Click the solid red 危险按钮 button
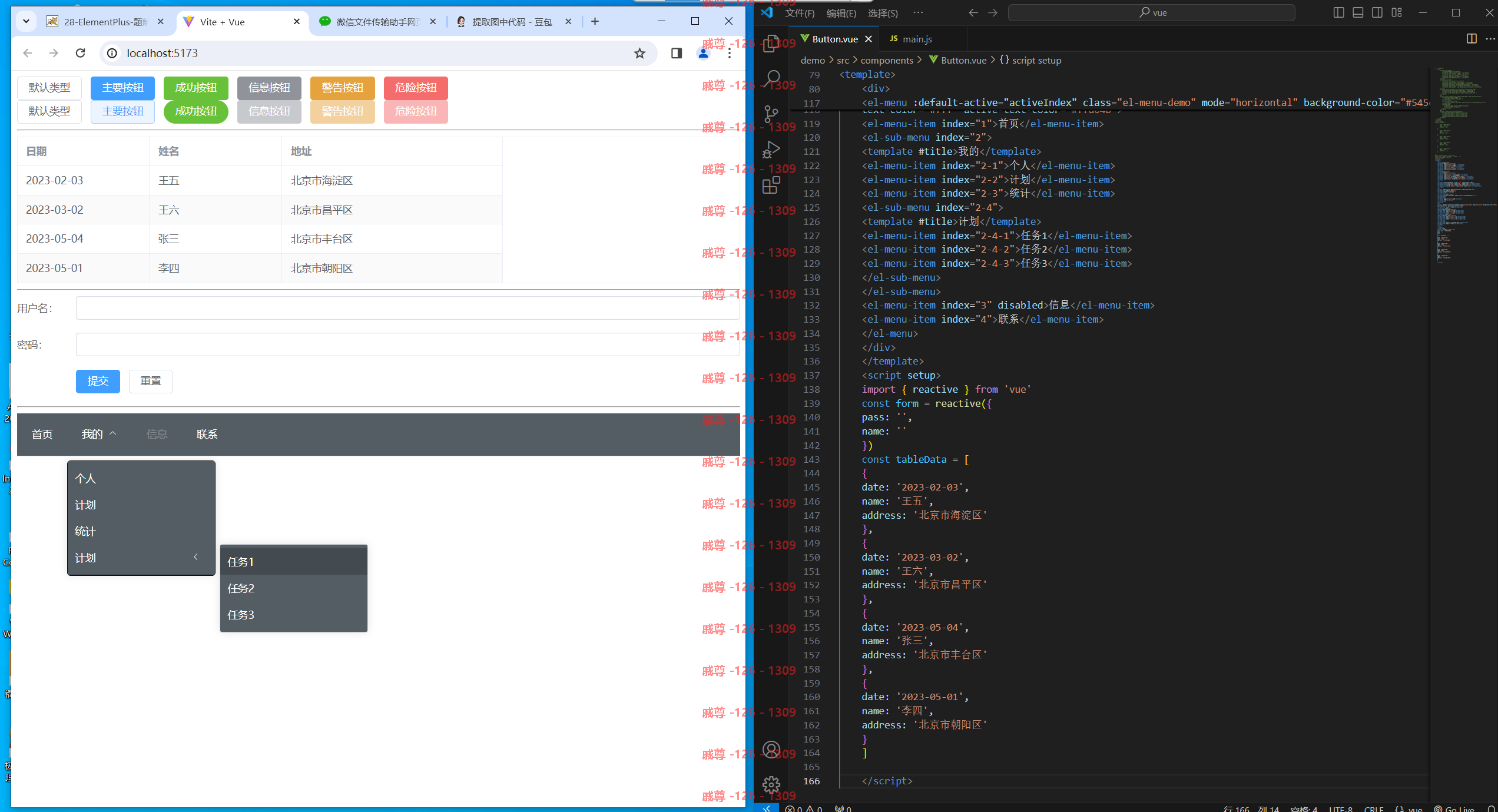Screen dimensions: 1498x812 point(416,88)
